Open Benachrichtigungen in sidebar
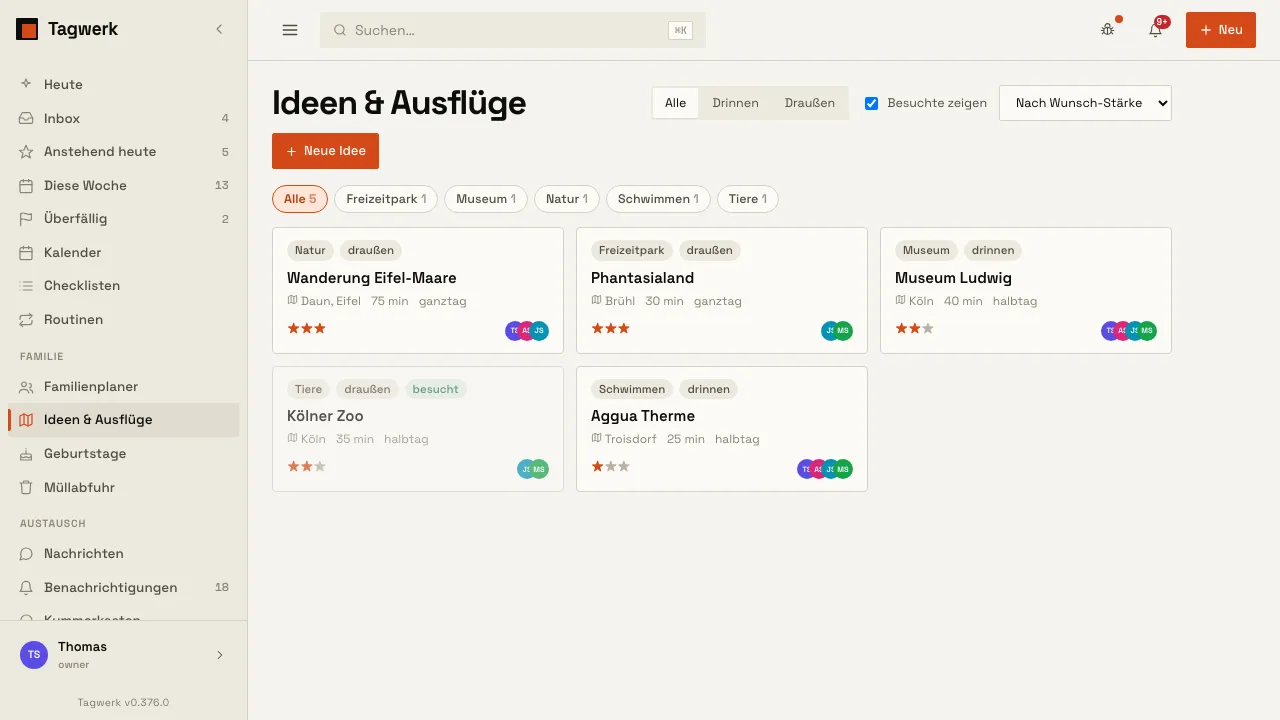The image size is (1280, 720). [x=124, y=588]
